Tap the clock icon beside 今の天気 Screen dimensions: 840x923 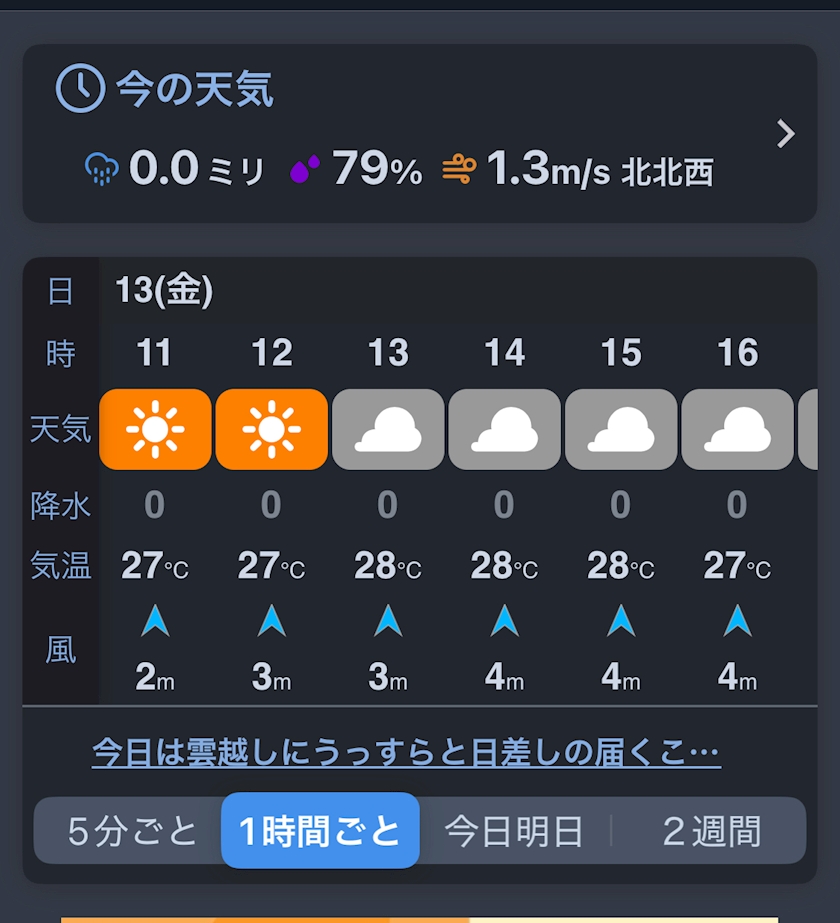[x=80, y=90]
